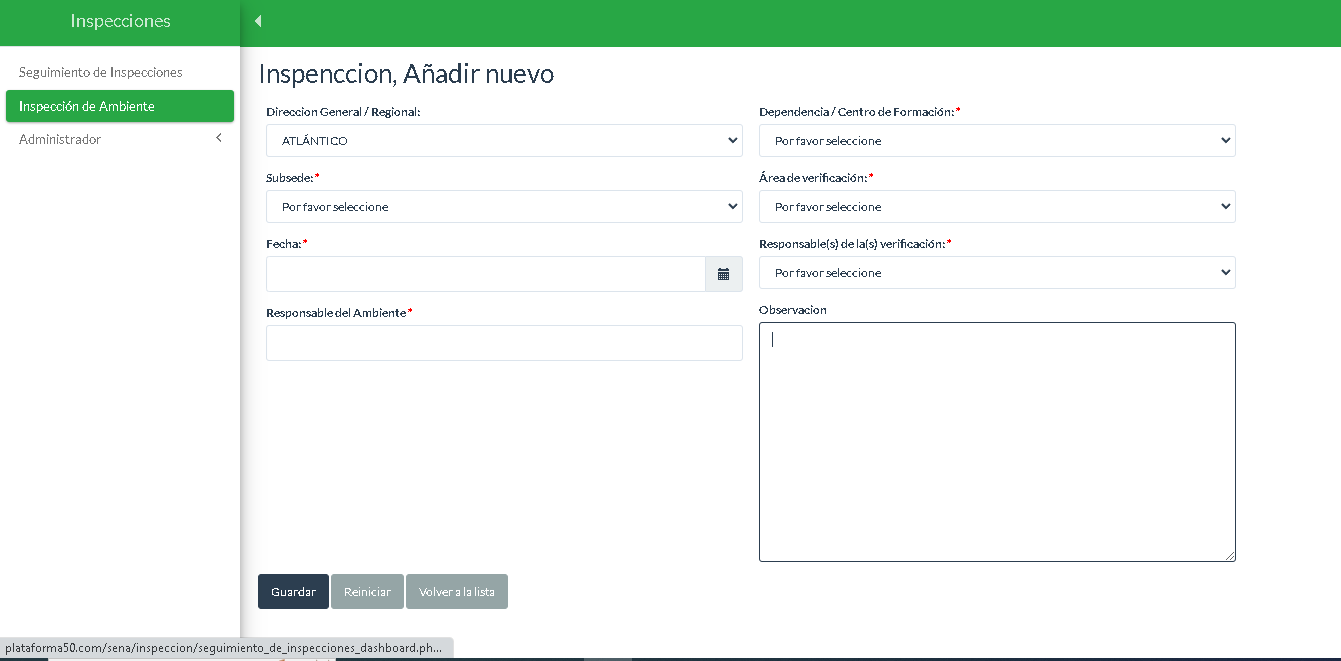Click the Responsable del Ambiente text field

coord(504,343)
